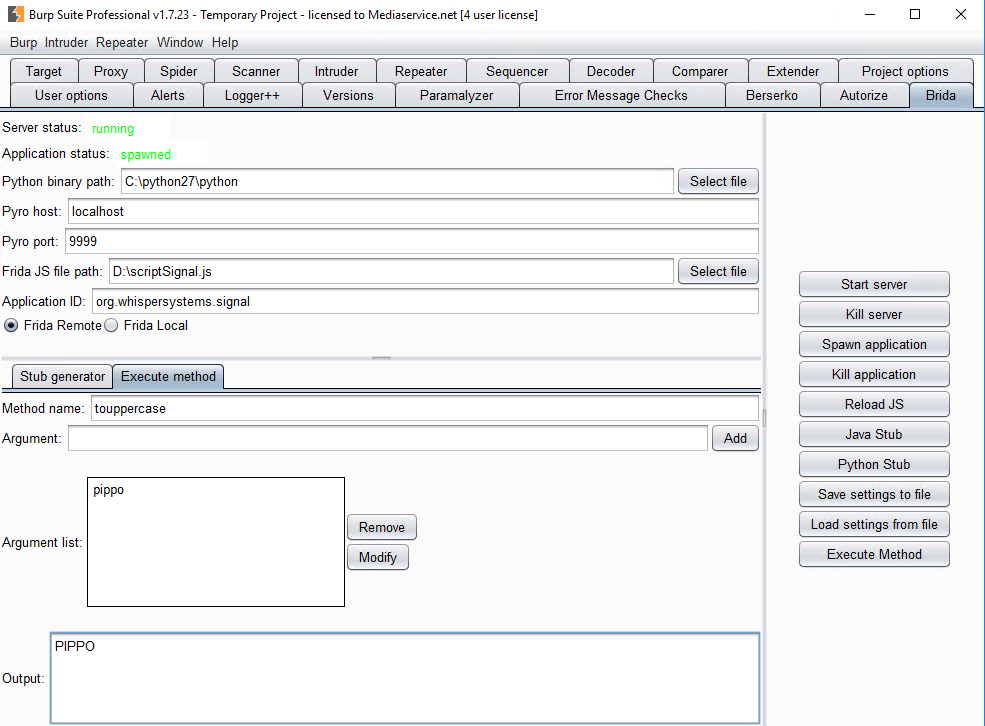The image size is (985, 726).
Task: Click Select file next to Python binary path
Action: [718, 182]
